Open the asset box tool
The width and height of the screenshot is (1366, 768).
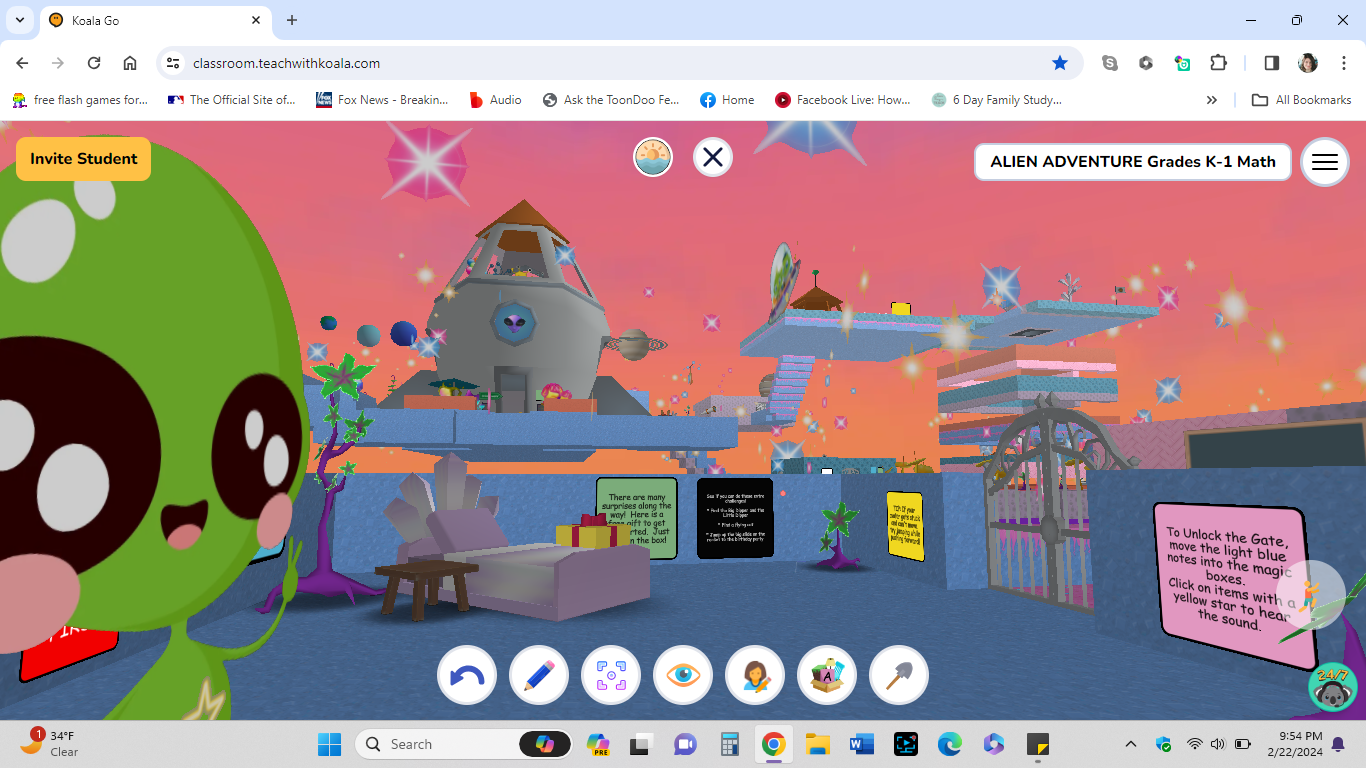827,675
